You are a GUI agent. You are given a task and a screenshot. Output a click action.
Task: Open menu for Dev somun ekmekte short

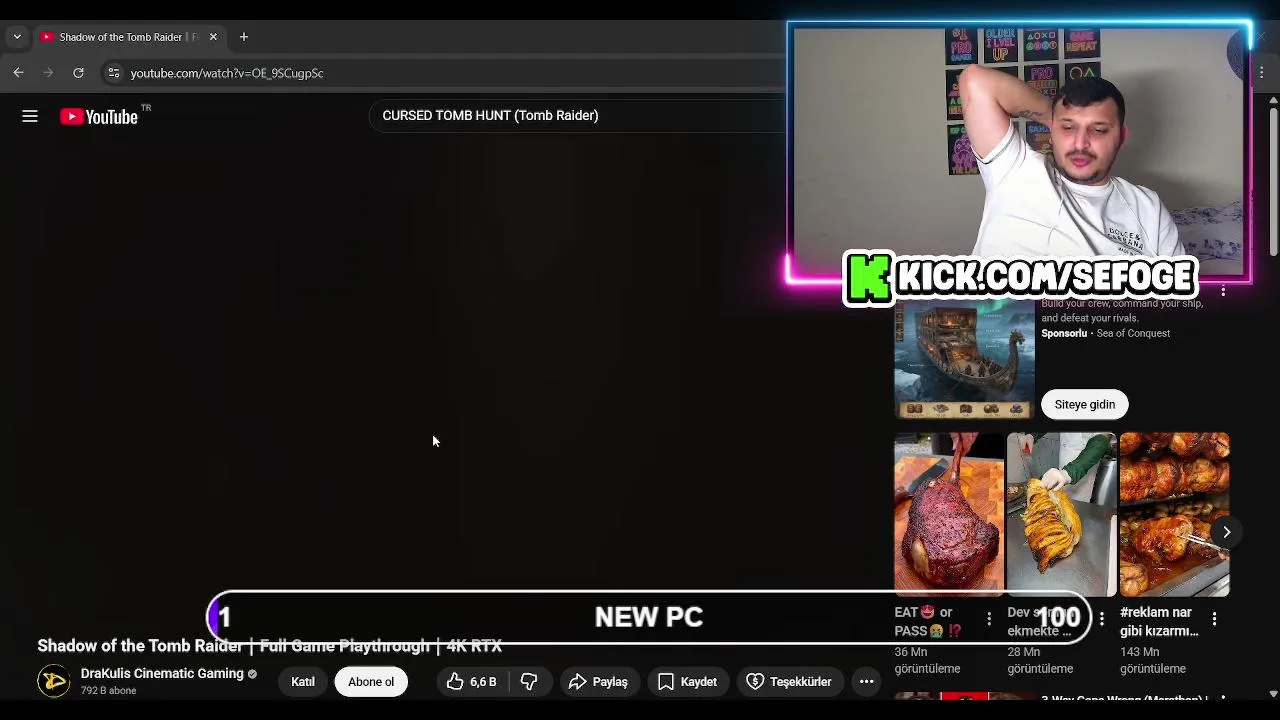[x=1101, y=620]
